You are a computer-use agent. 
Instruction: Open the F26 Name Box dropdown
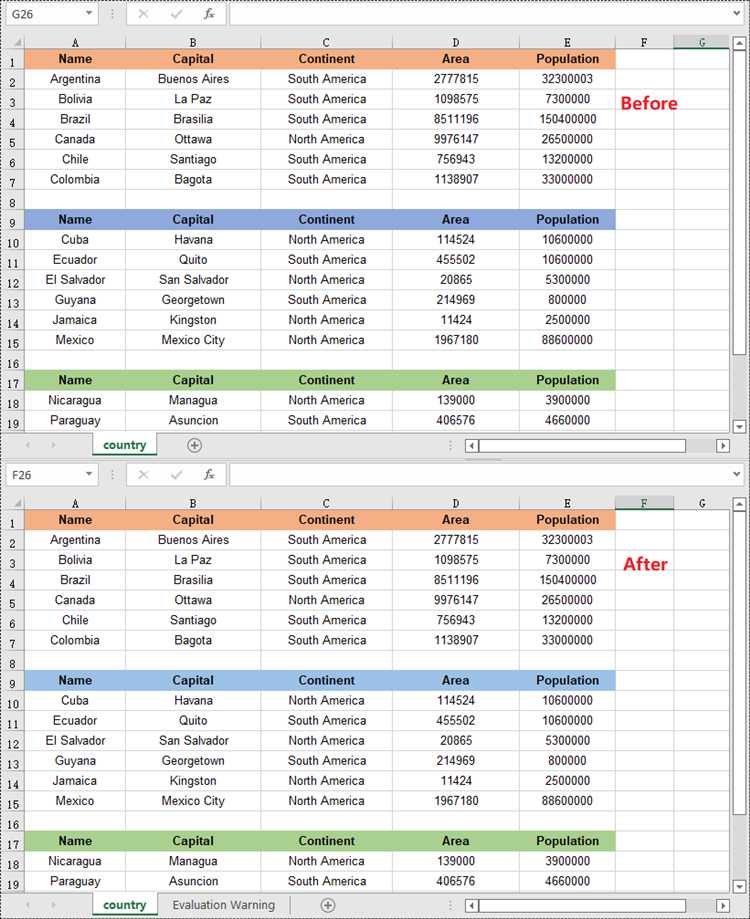pyautogui.click(x=89, y=474)
